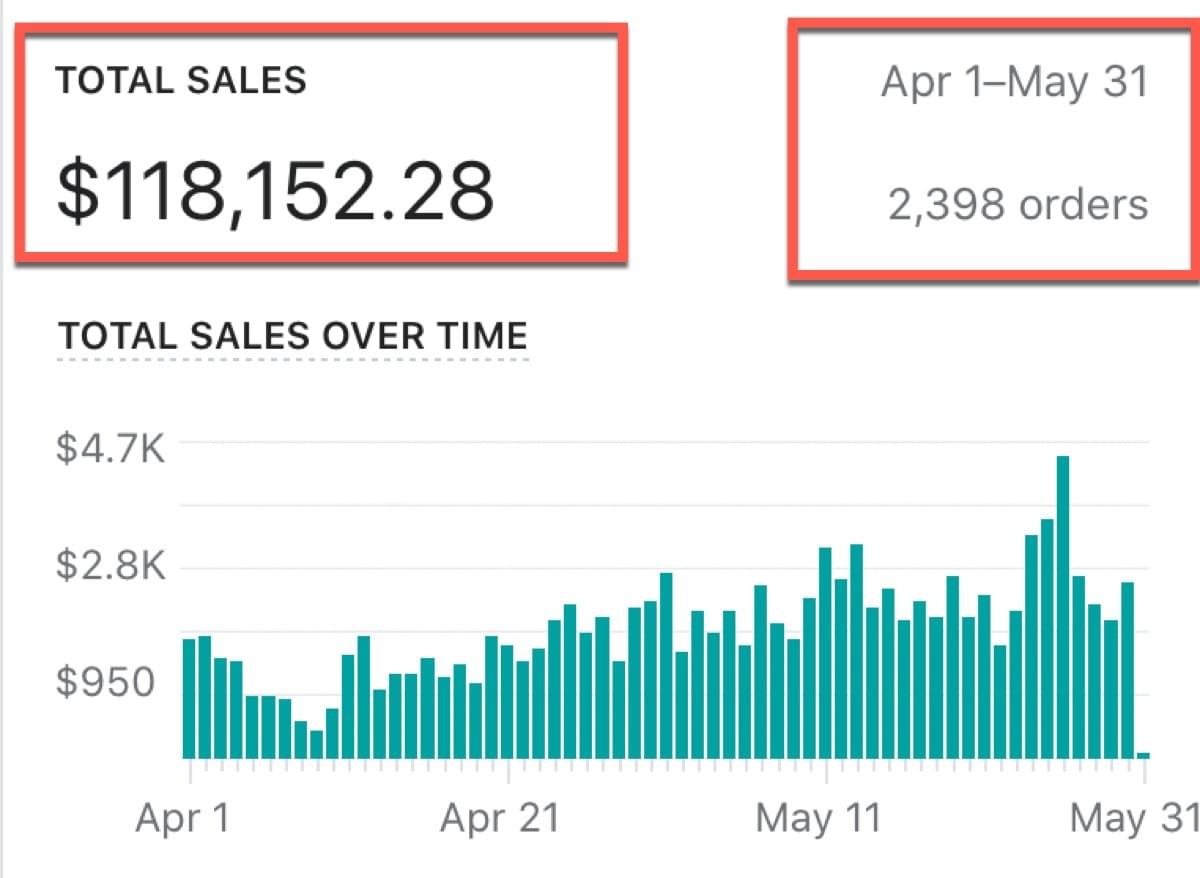Select the first bar at Apr 1

pos(189,698)
